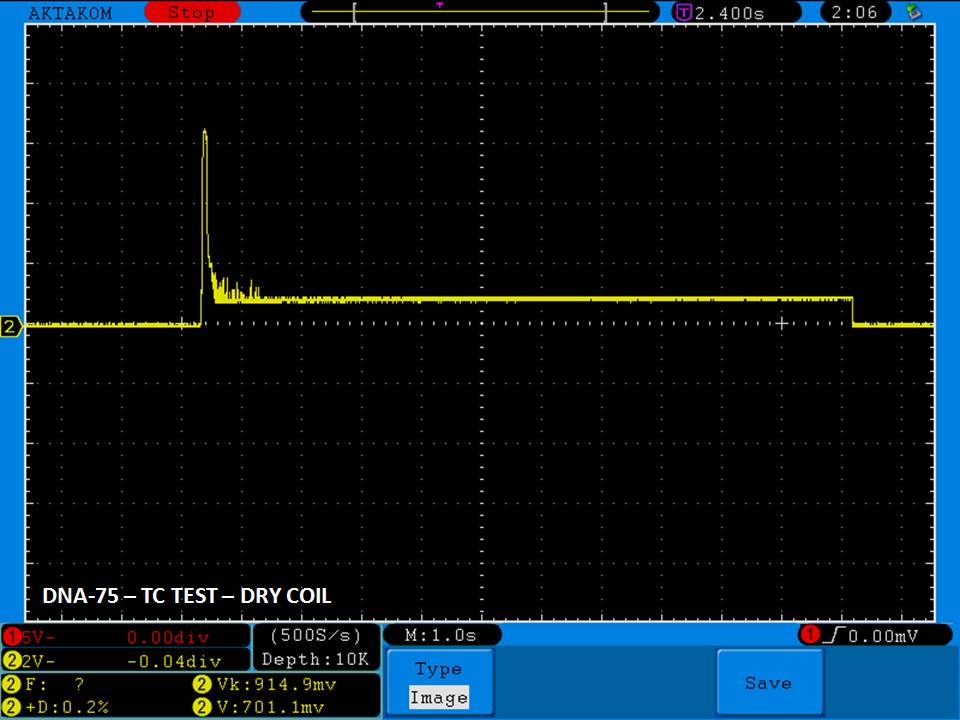Click the Vk:914.9mv measurement
The image size is (960, 720).
point(265,684)
